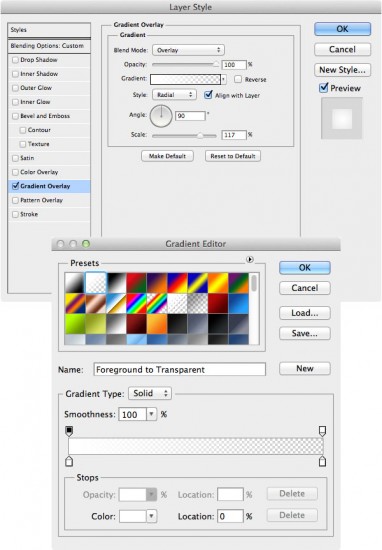Select the right color stop marker
382x550 pixels.
point(322,461)
